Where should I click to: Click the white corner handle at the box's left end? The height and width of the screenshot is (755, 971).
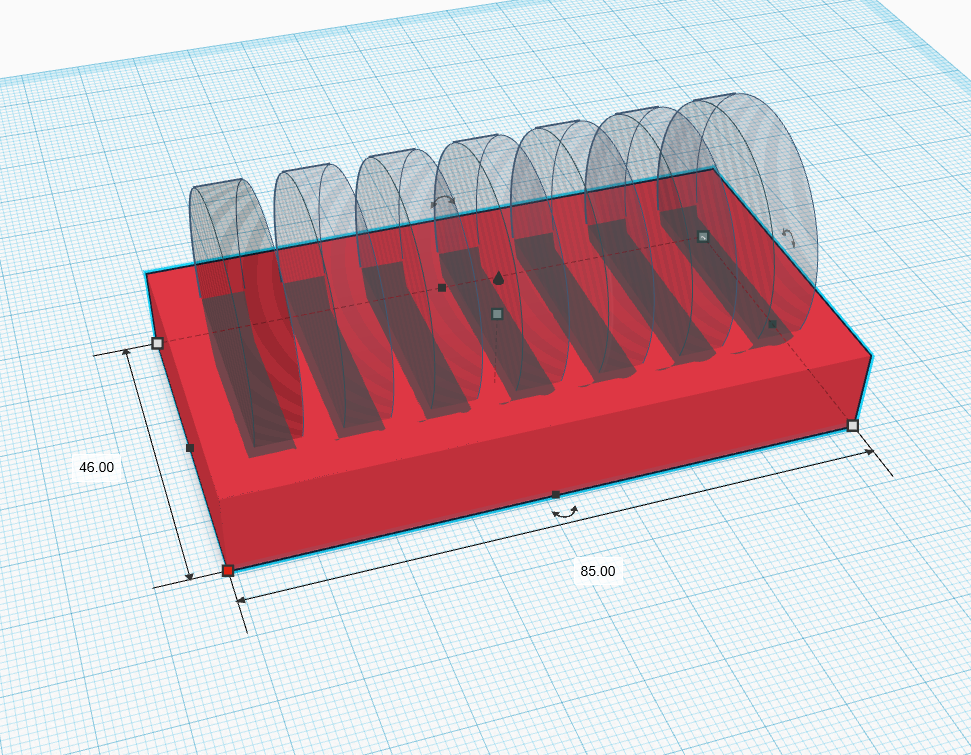point(157,343)
